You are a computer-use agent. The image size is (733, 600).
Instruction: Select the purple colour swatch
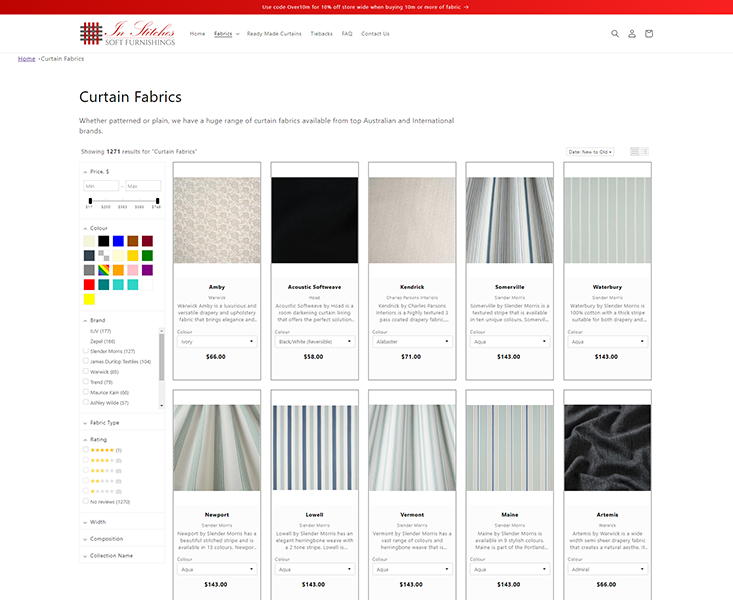coord(147,270)
